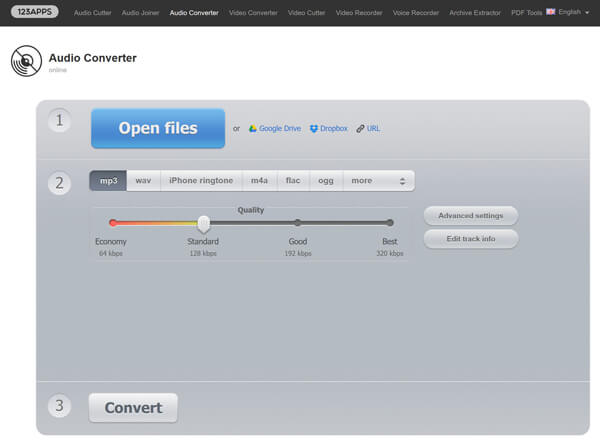Screen dimensions: 600x443
Task: Click the English language flag icon
Action: pyautogui.click(x=551, y=12)
